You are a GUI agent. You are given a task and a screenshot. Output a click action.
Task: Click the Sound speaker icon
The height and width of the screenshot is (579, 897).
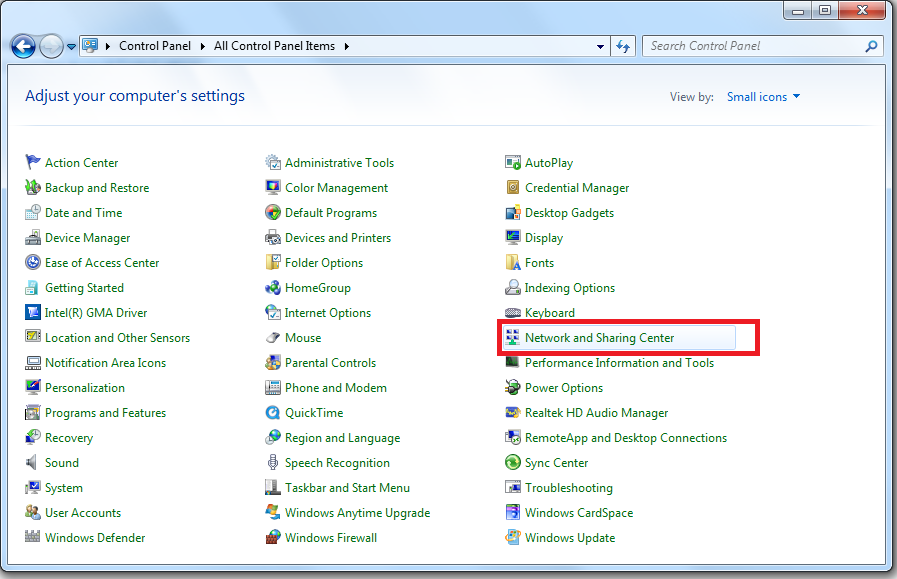(33, 463)
